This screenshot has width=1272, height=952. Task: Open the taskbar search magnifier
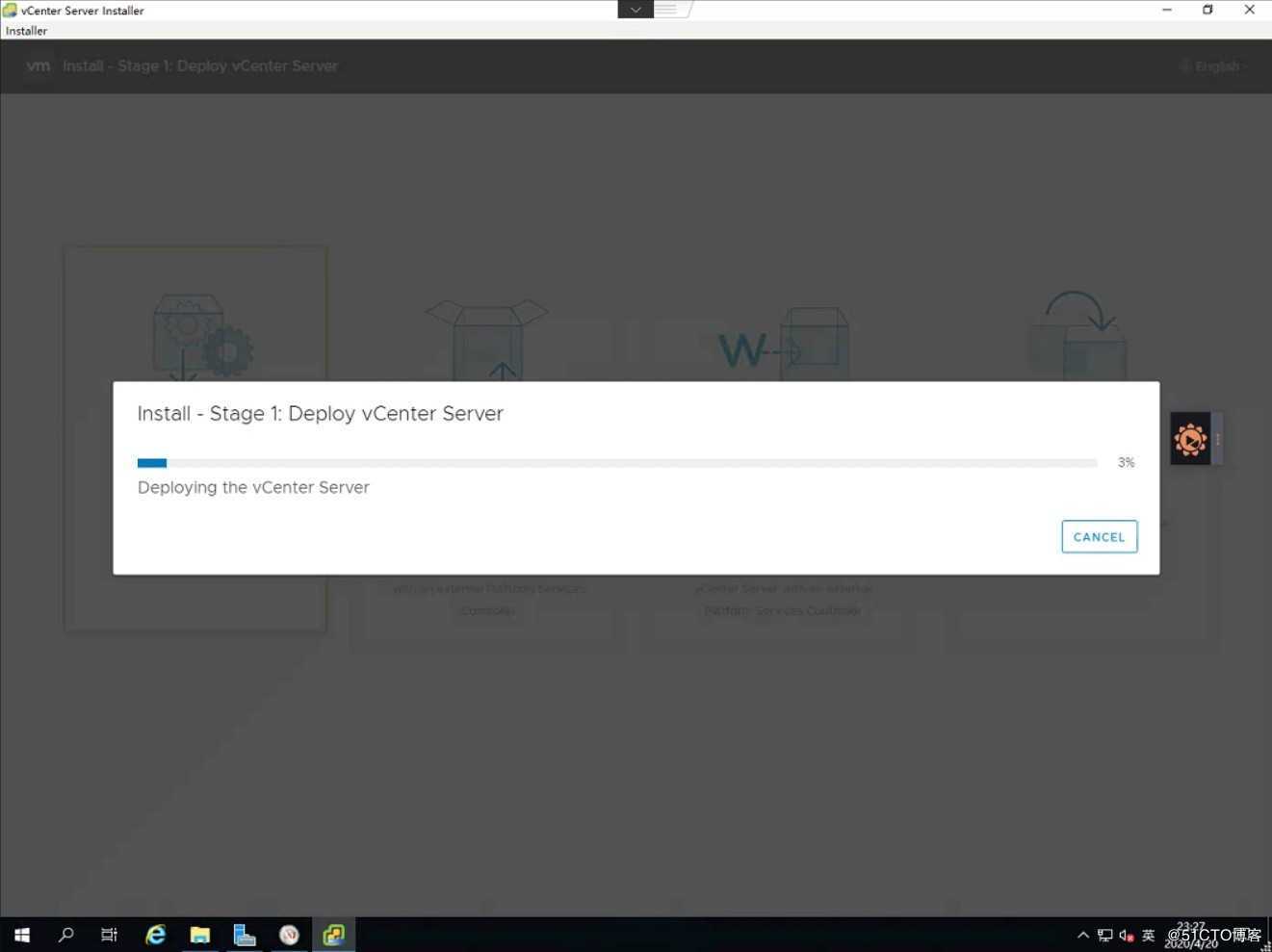click(65, 935)
